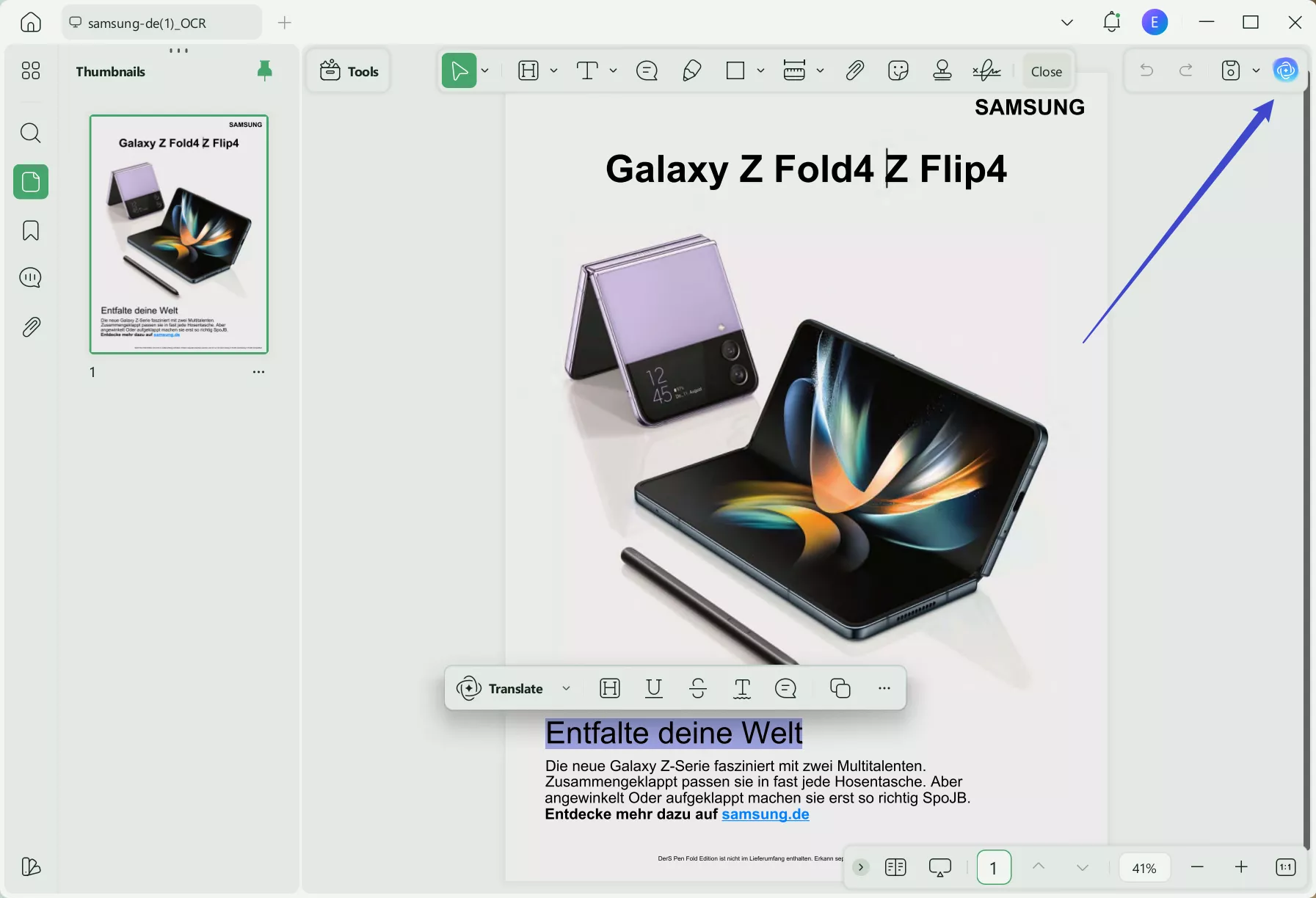Image resolution: width=1316 pixels, height=898 pixels.
Task: Open the thumbnail more options menu
Action: coord(258,372)
